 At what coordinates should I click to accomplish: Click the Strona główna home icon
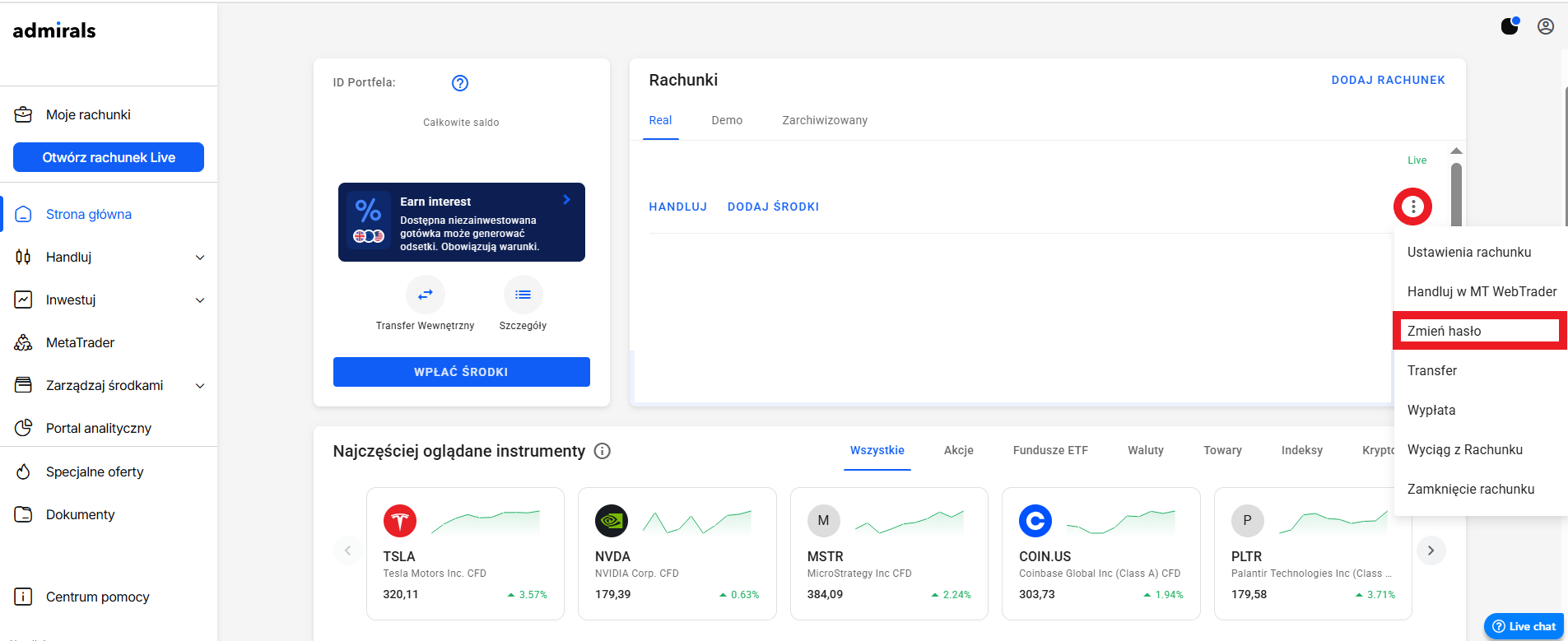(23, 214)
